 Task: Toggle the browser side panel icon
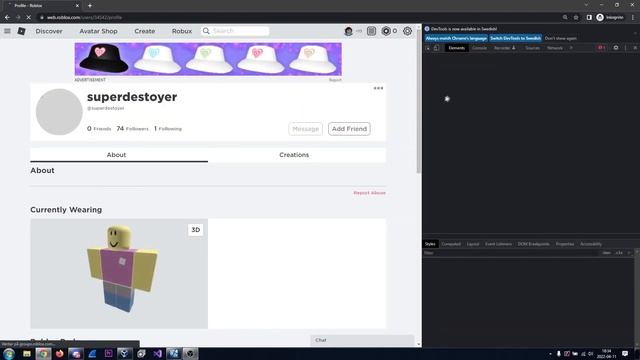click(x=589, y=18)
